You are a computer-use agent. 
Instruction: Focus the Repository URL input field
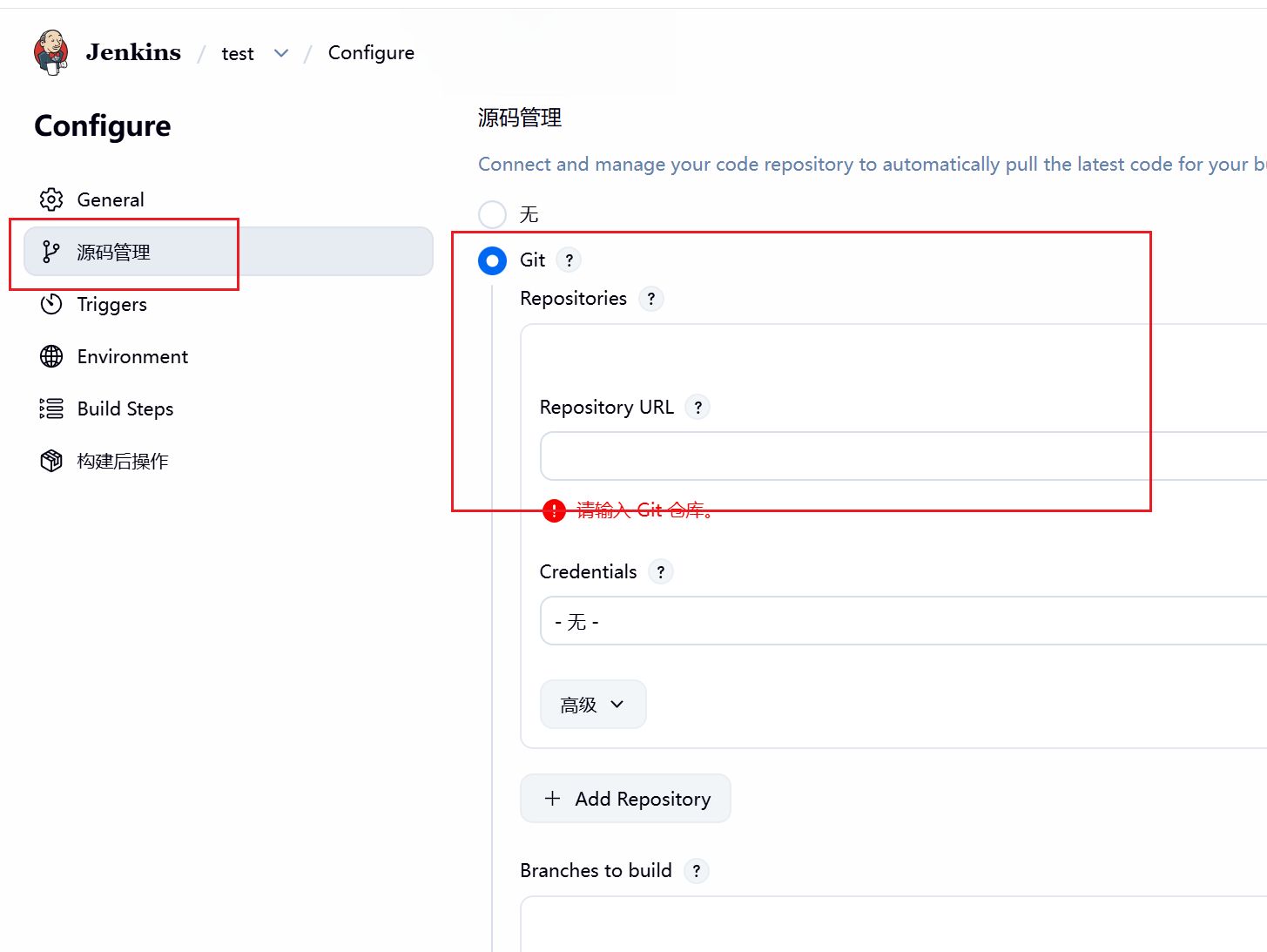[x=903, y=456]
